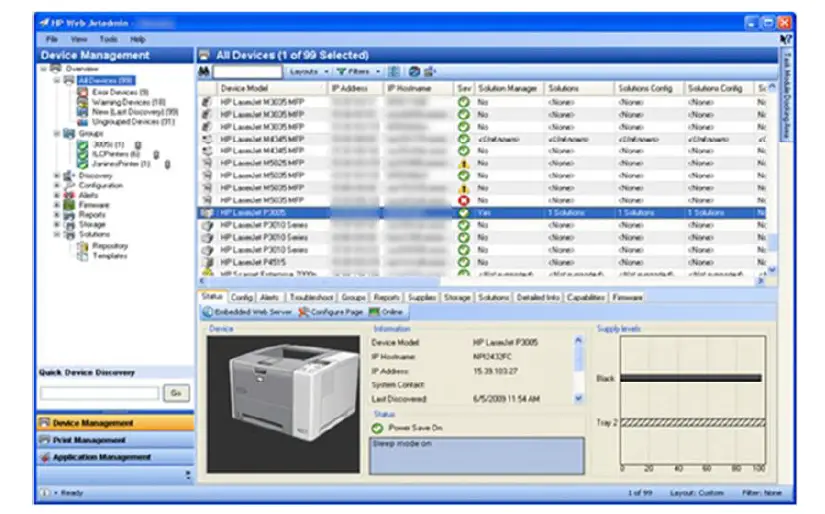
Task: Click the export devices toolbar icon
Action: [x=430, y=71]
